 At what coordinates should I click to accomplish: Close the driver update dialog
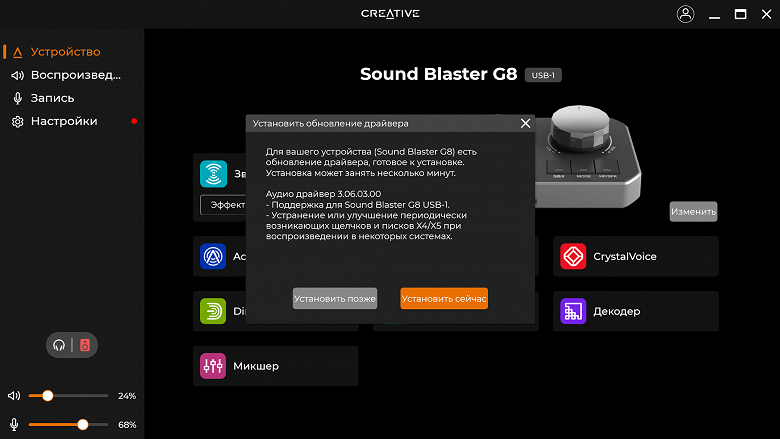click(525, 123)
